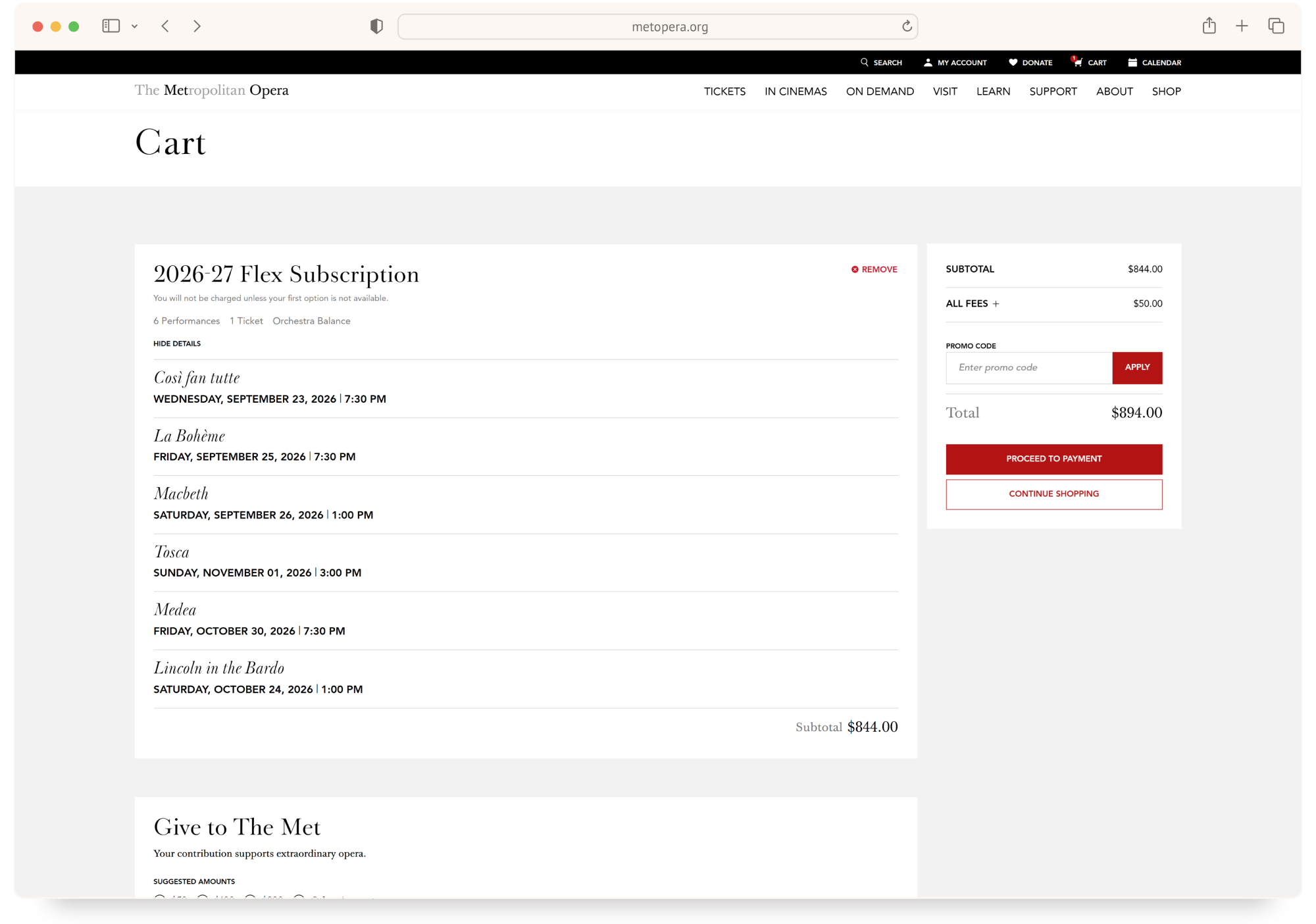
Task: Show the tab overview icon
Action: pos(1276,26)
